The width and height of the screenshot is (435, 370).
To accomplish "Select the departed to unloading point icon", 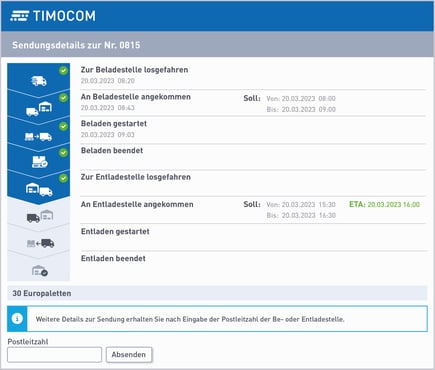I will [39, 189].
